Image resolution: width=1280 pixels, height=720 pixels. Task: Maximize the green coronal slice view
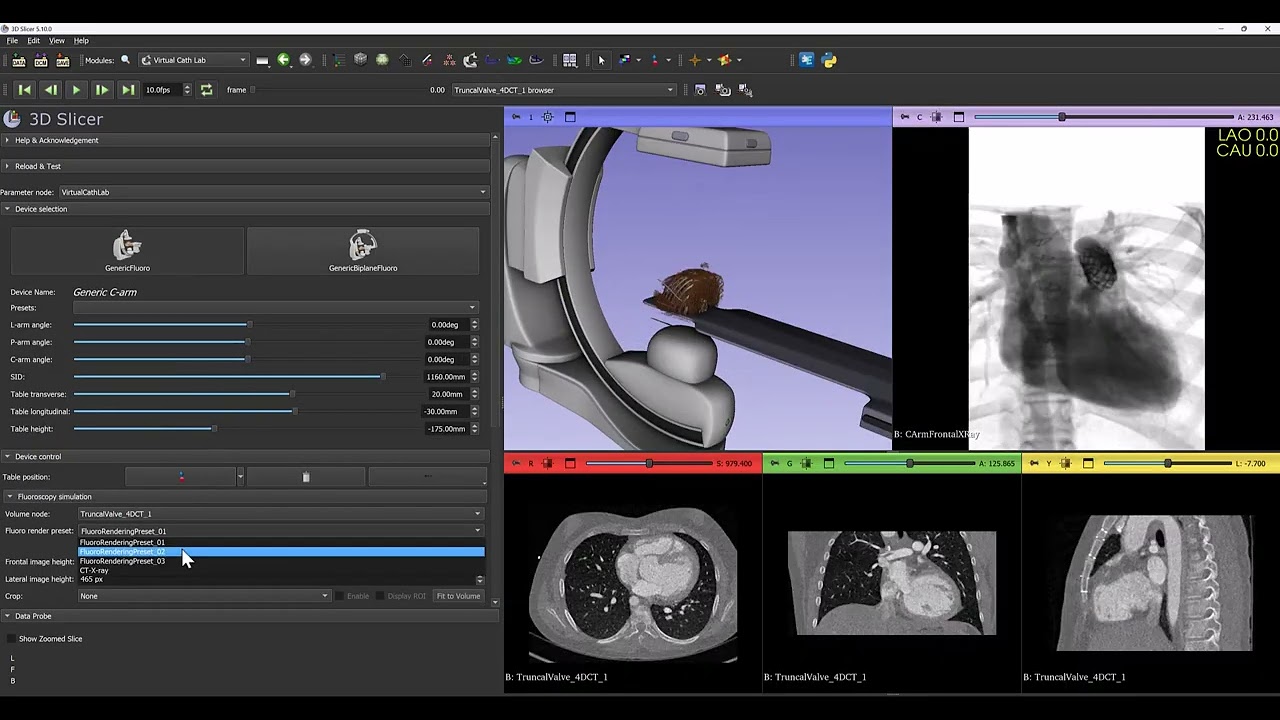tap(829, 463)
